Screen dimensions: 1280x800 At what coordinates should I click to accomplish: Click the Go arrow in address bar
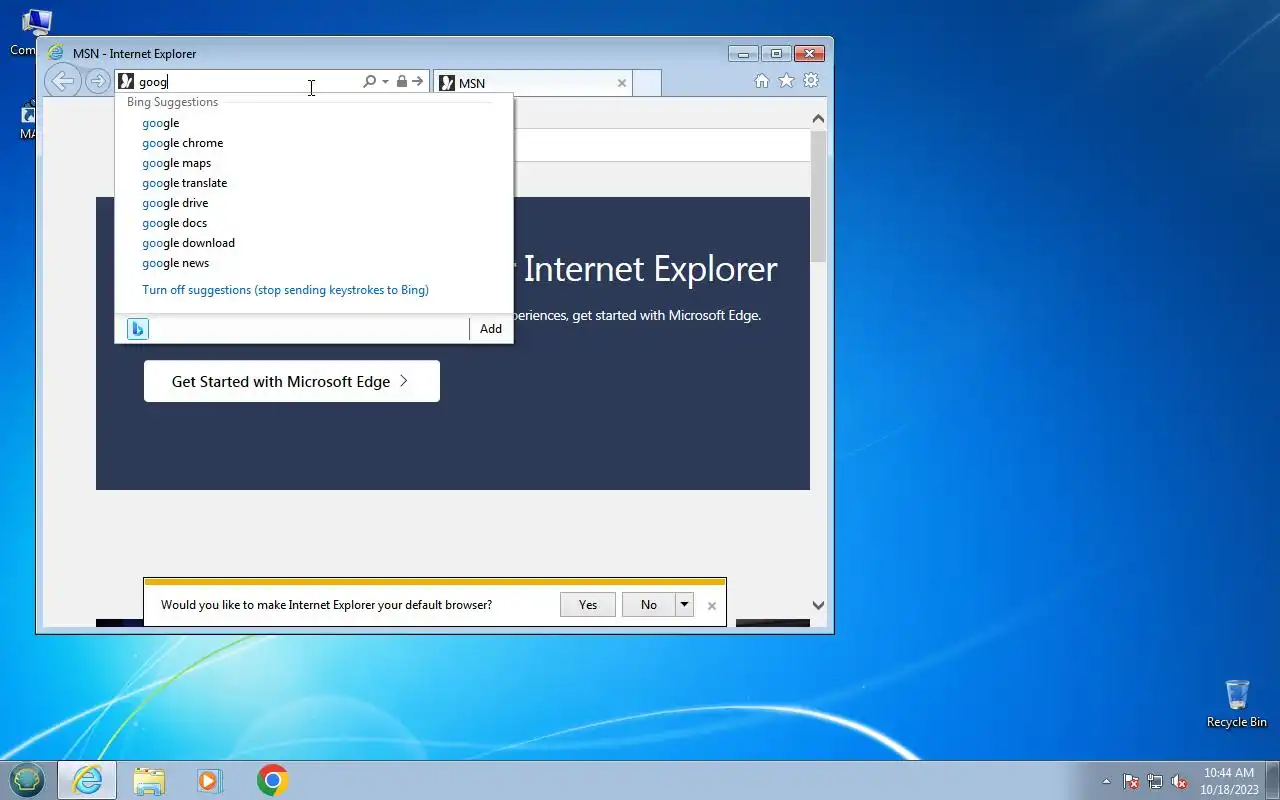point(418,82)
